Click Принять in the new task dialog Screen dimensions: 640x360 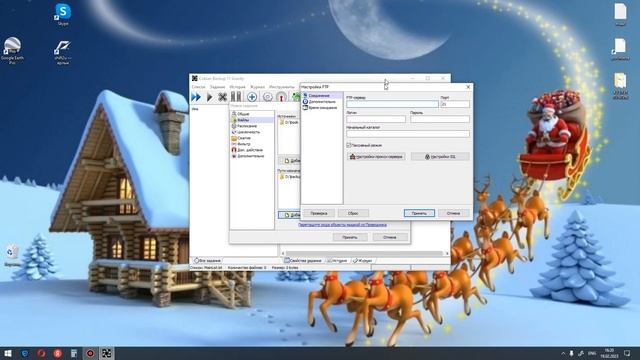350,237
